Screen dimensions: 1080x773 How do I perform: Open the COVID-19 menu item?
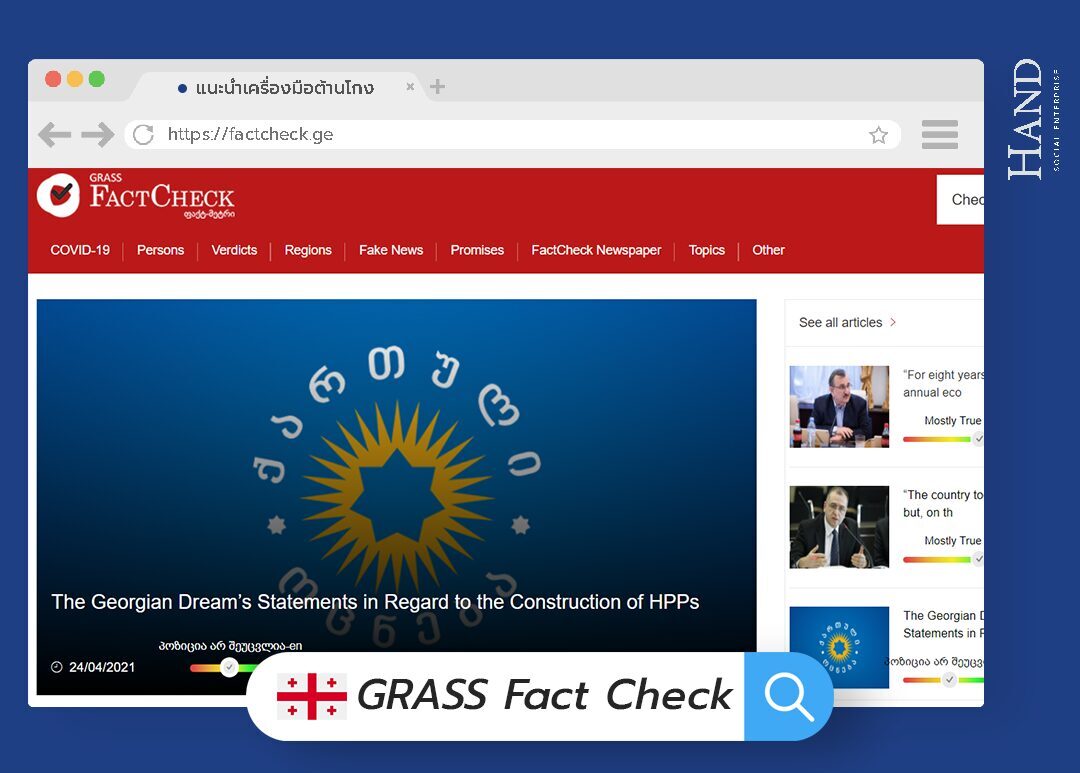pyautogui.click(x=80, y=250)
